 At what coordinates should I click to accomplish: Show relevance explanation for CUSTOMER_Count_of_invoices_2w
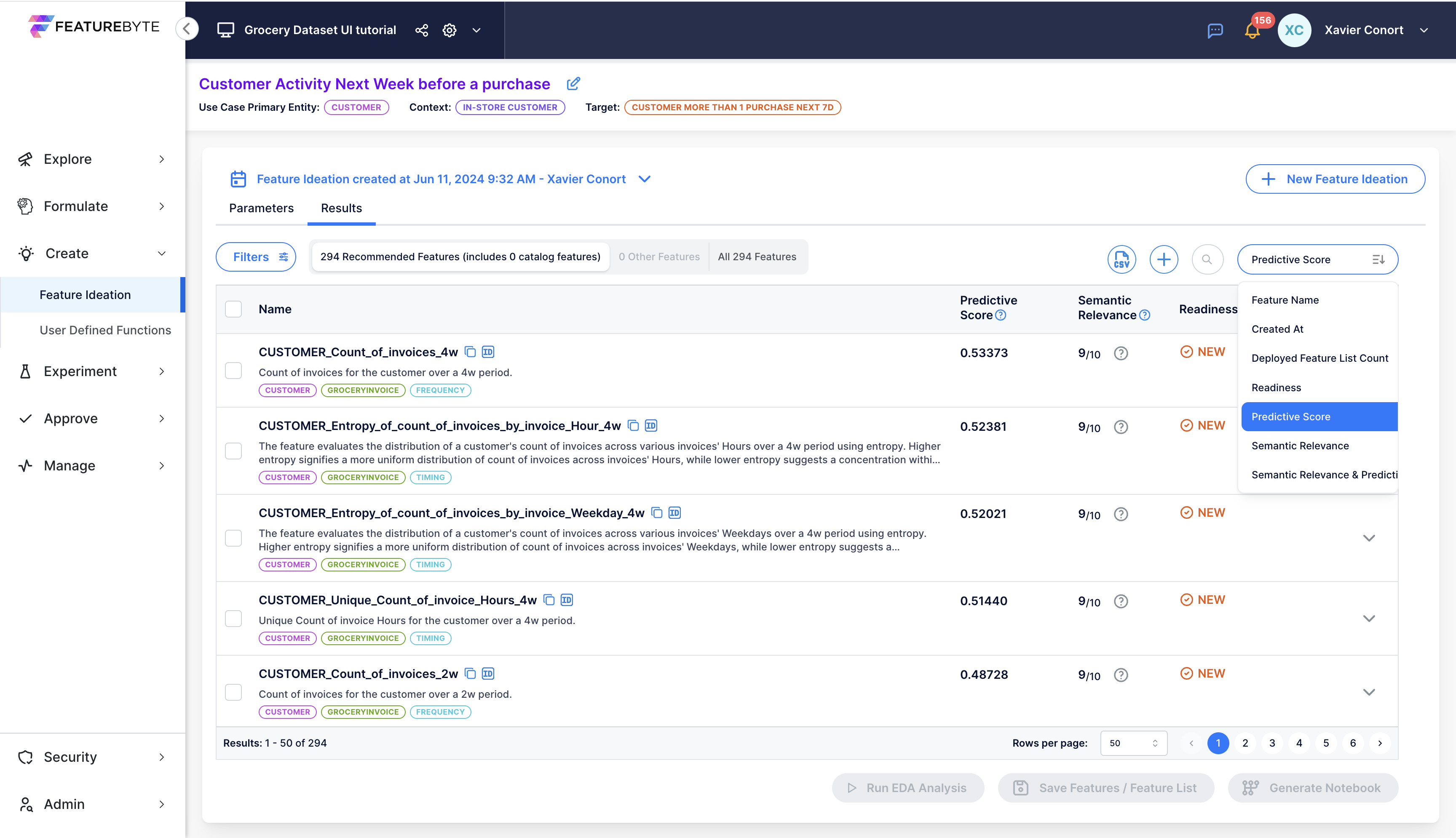[x=1120, y=675]
